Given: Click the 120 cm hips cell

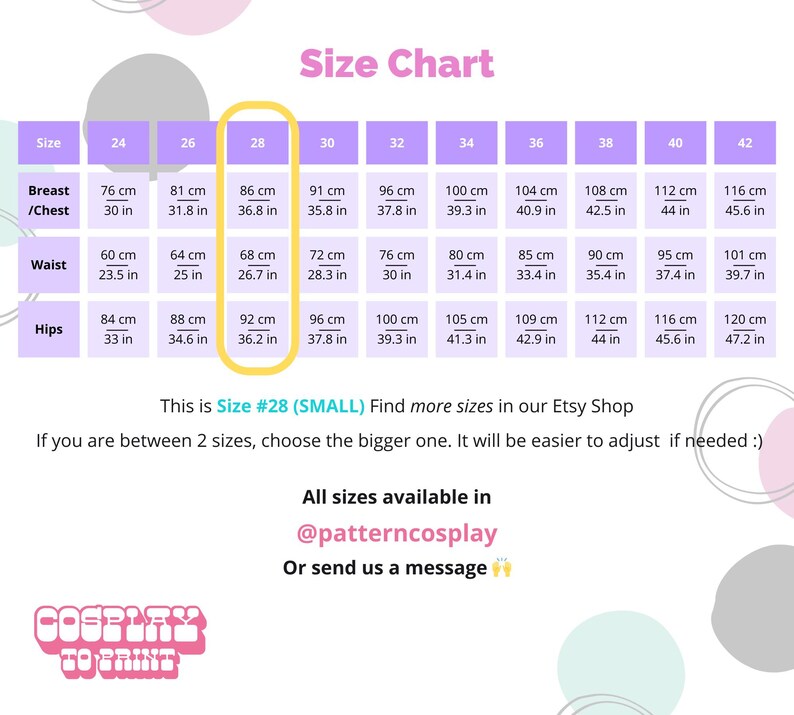Looking at the screenshot, I should (x=744, y=329).
